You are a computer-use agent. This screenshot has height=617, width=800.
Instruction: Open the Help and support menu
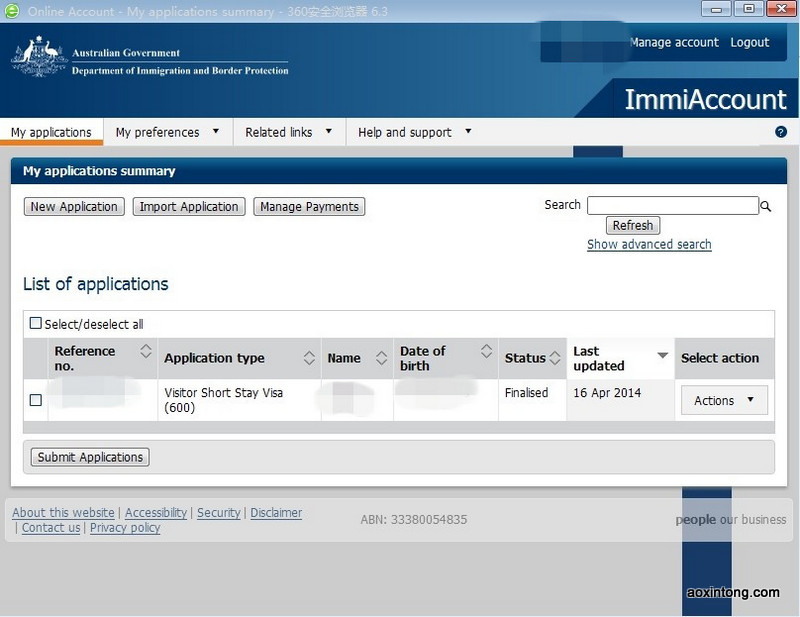414,132
